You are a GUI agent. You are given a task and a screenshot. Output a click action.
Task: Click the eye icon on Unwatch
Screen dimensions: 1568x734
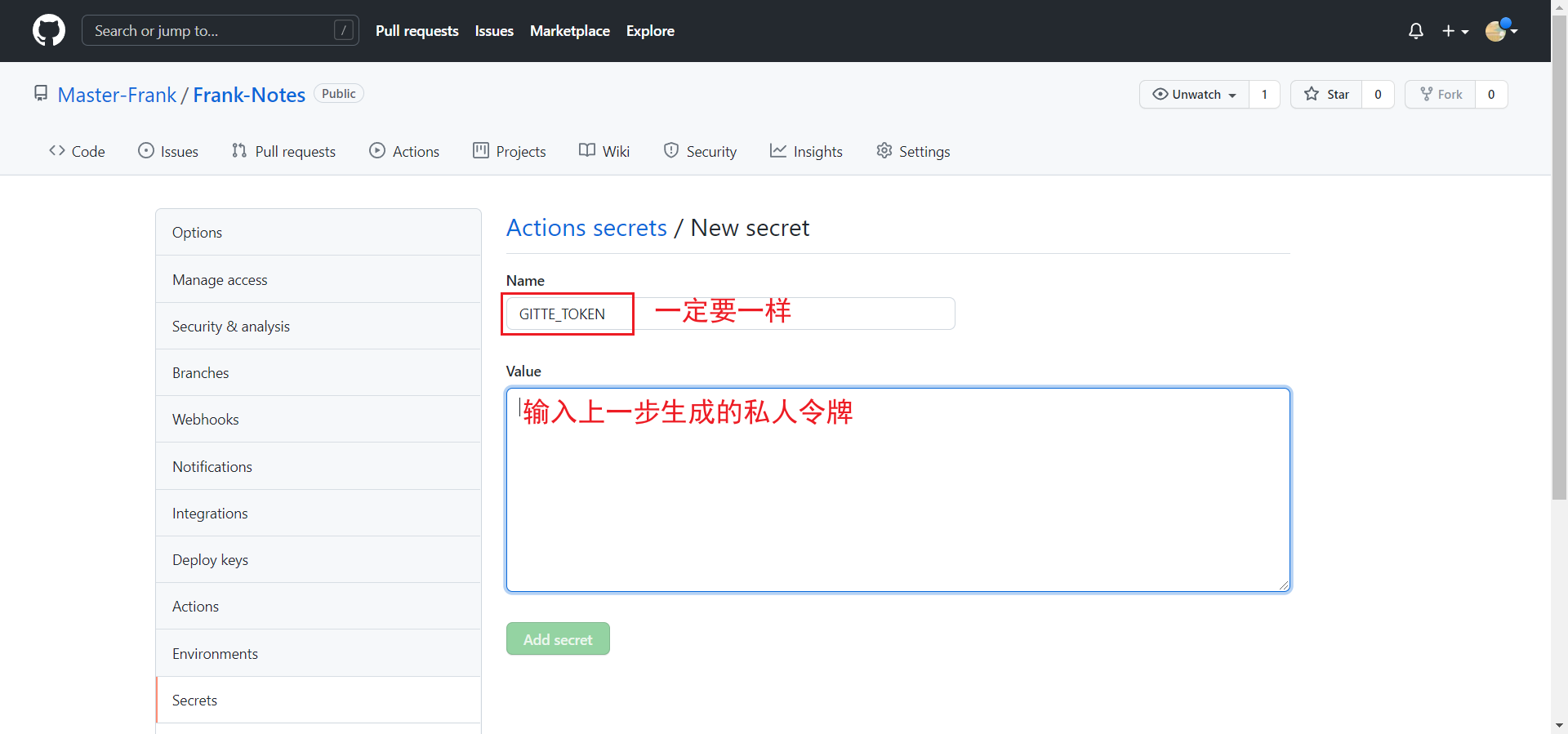tap(1160, 94)
